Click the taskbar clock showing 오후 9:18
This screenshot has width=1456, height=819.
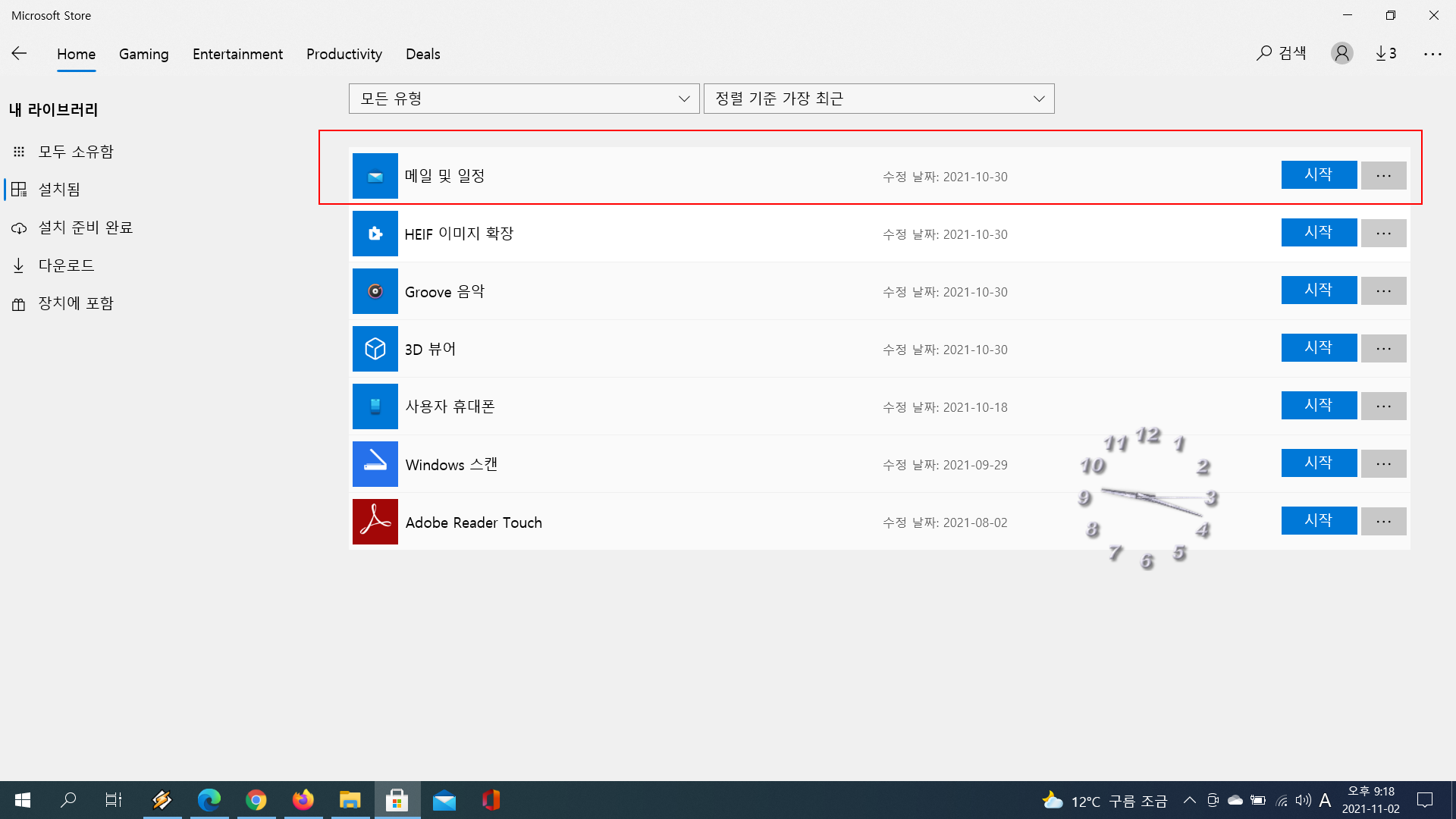(x=1371, y=800)
